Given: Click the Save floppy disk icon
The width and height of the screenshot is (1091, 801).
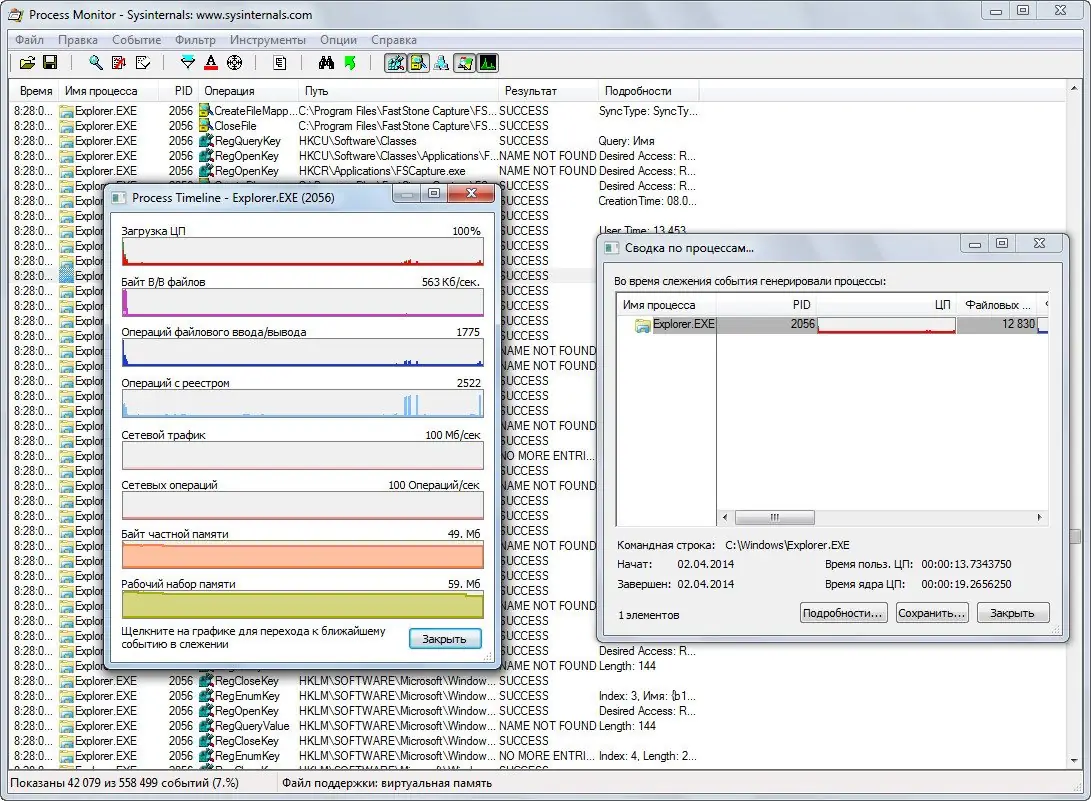Looking at the screenshot, I should tap(50, 63).
